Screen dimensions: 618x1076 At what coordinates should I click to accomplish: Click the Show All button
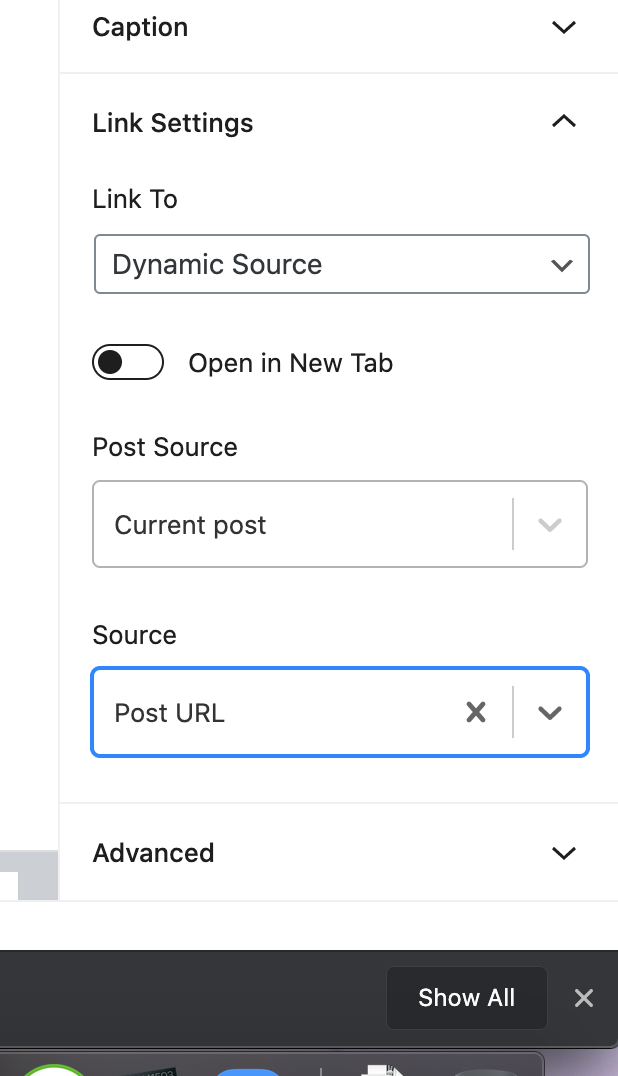466,998
